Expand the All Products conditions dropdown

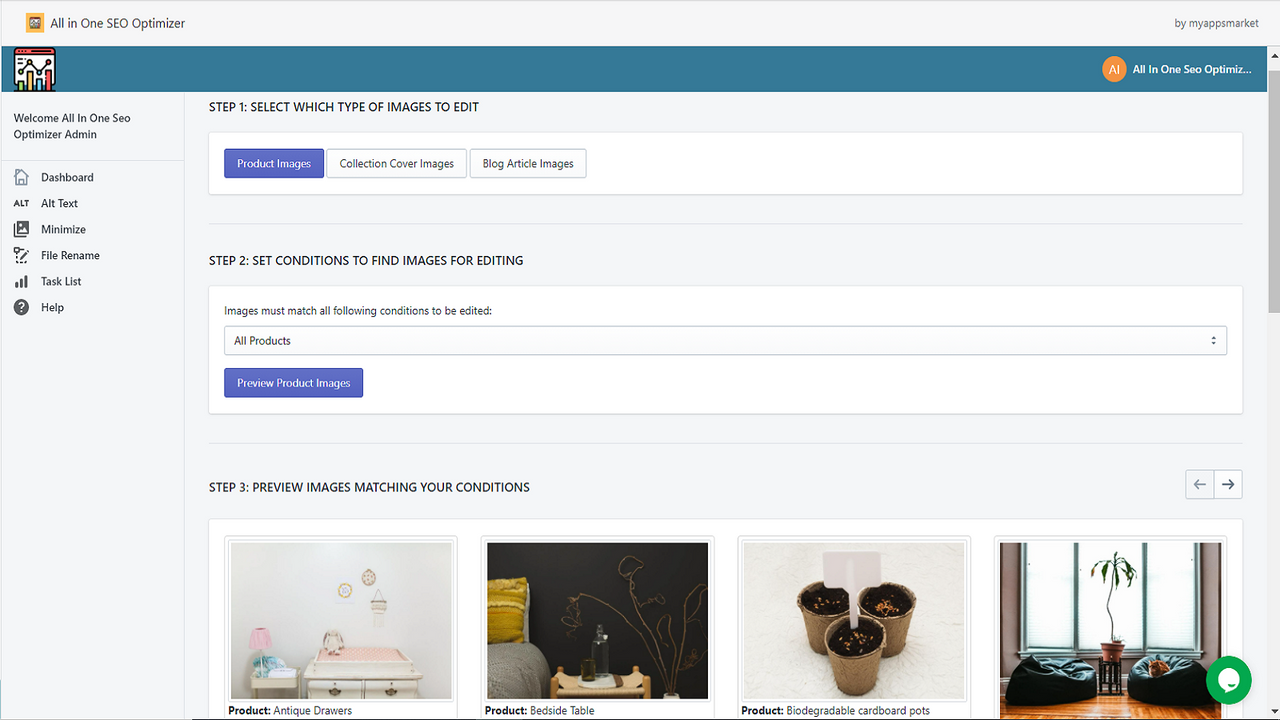click(x=725, y=340)
